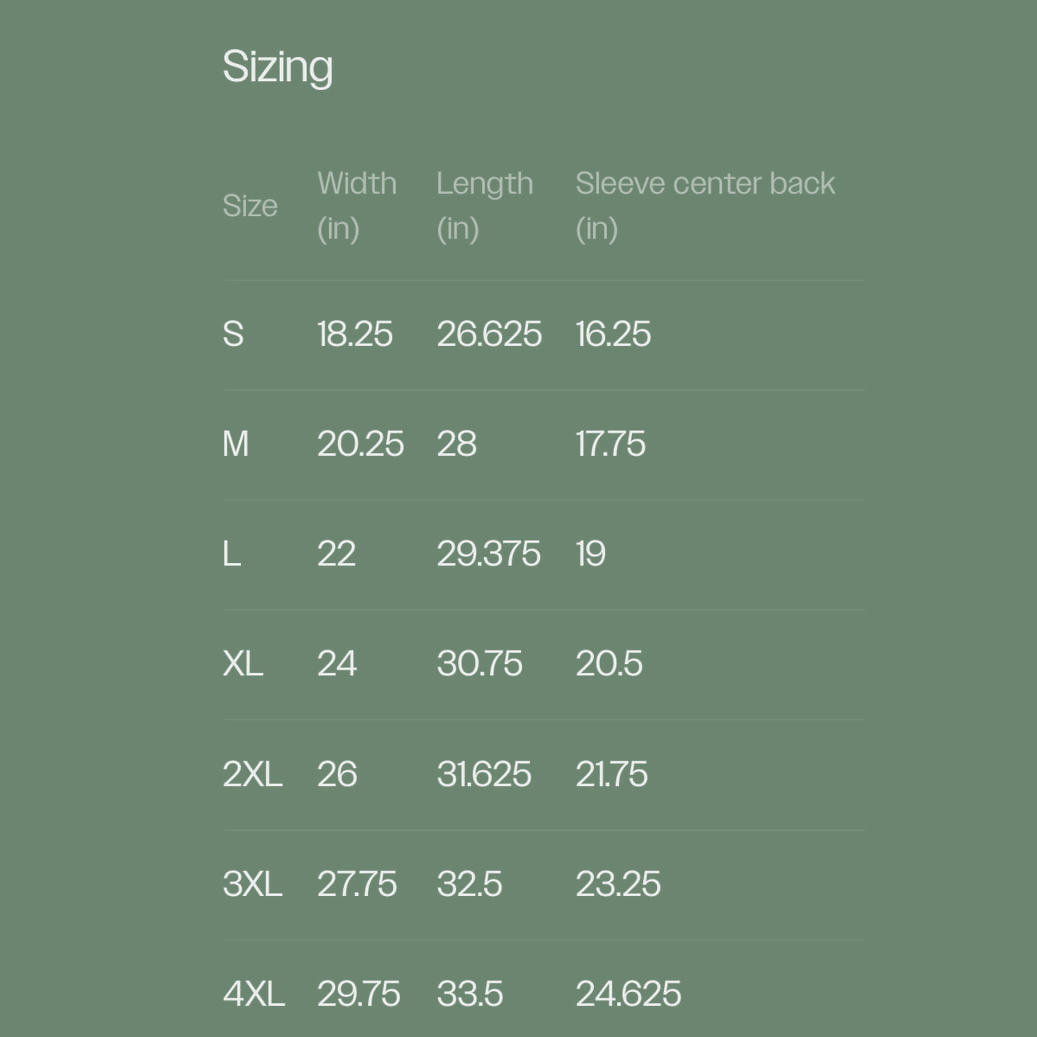Click the 4XL size row label
The height and width of the screenshot is (1037, 1037).
pos(253,994)
